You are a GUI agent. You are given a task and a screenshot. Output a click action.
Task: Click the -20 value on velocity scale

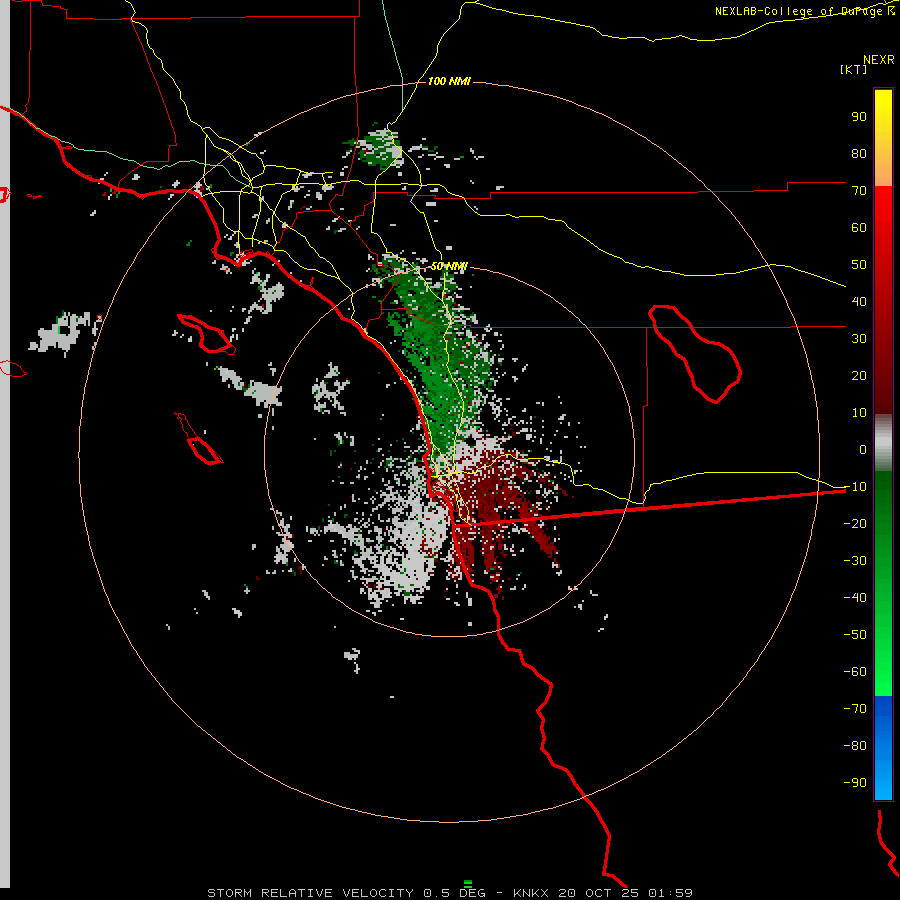(855, 524)
